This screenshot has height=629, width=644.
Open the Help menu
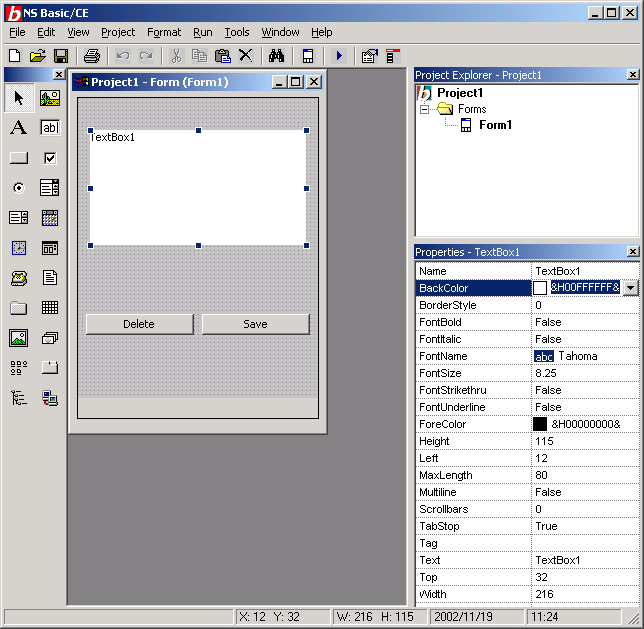pos(322,32)
